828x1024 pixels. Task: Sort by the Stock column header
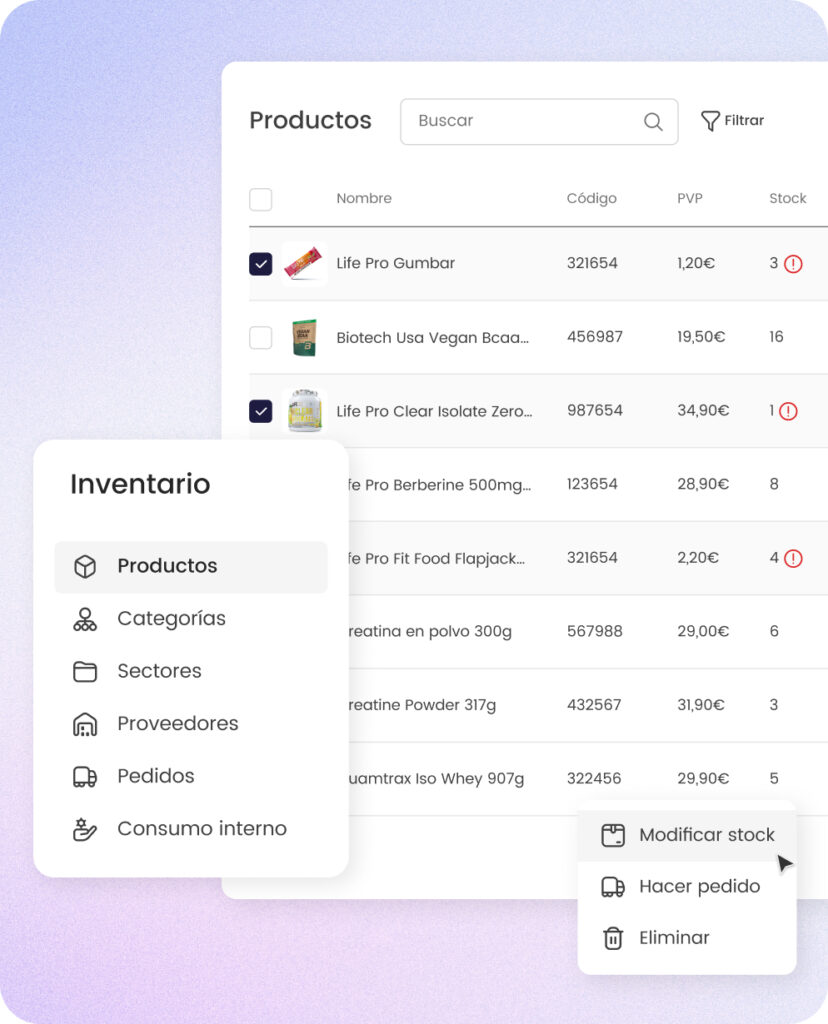click(x=788, y=199)
